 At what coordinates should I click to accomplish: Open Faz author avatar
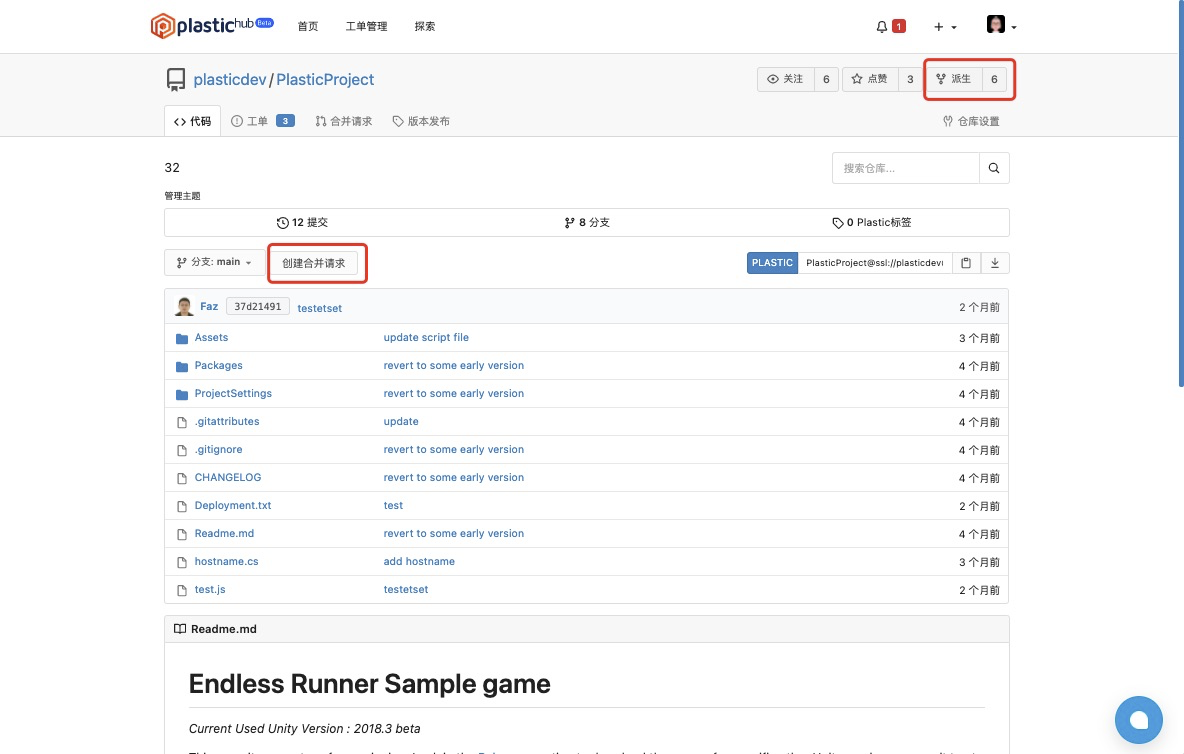pos(184,306)
